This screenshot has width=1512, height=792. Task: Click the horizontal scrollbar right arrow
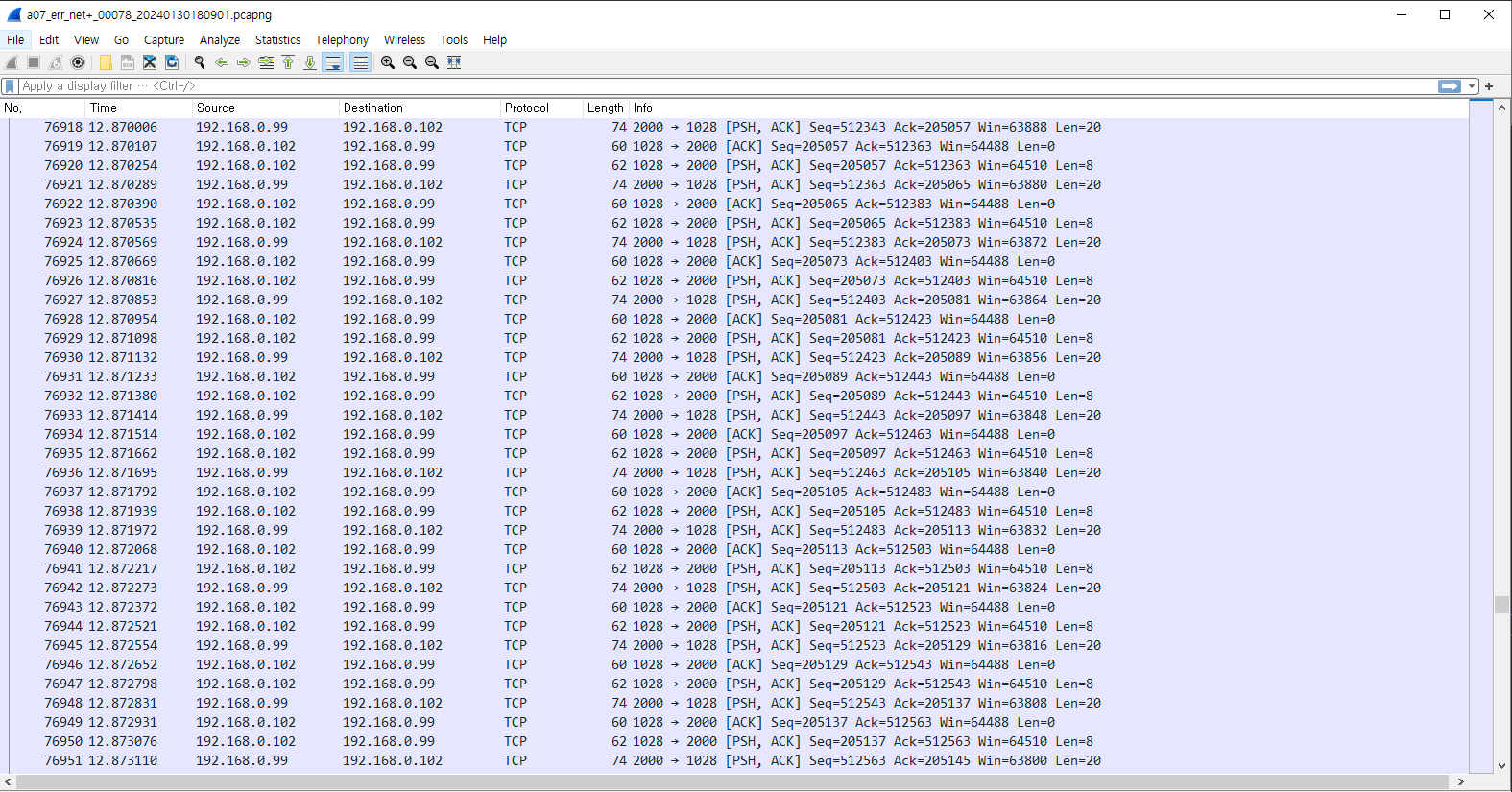pyautogui.click(x=1461, y=781)
